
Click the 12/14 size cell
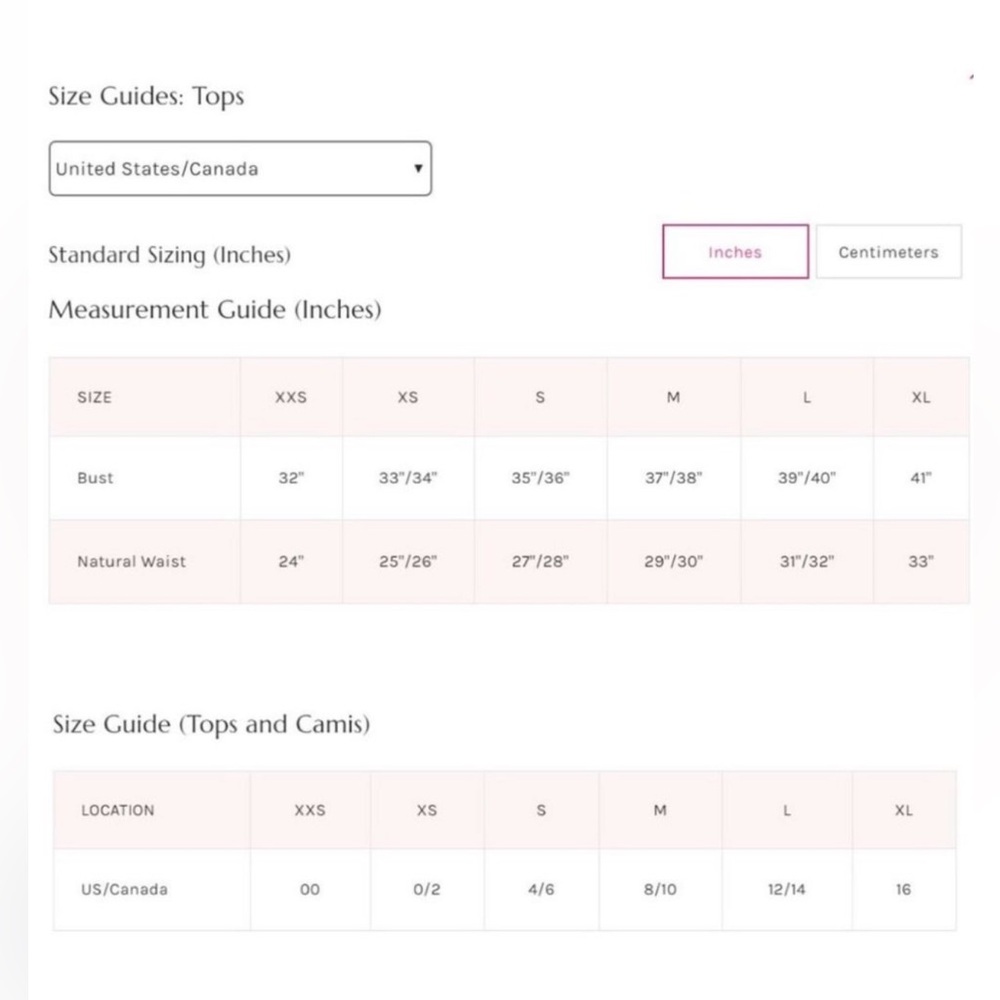pyautogui.click(x=786, y=889)
